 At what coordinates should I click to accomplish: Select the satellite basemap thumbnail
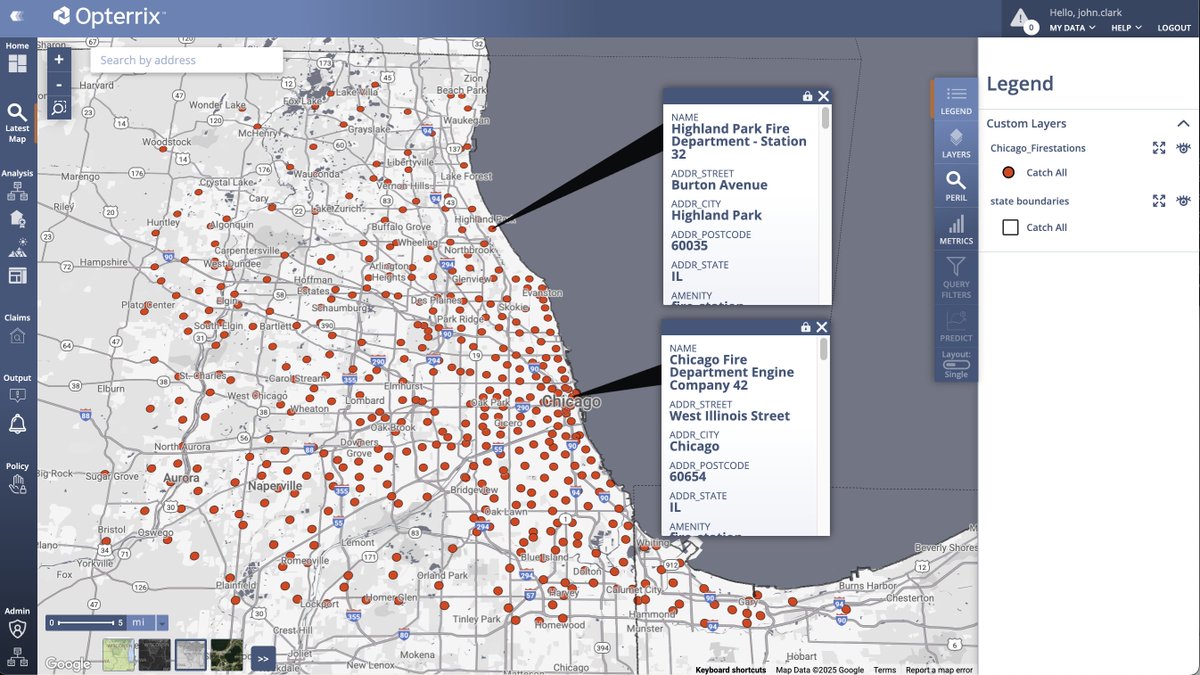(x=226, y=654)
